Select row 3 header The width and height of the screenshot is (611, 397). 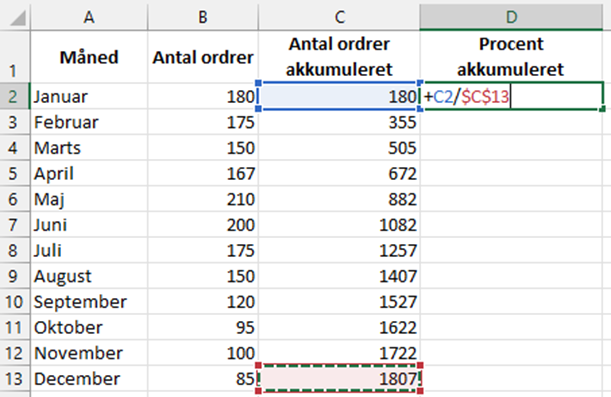point(15,122)
